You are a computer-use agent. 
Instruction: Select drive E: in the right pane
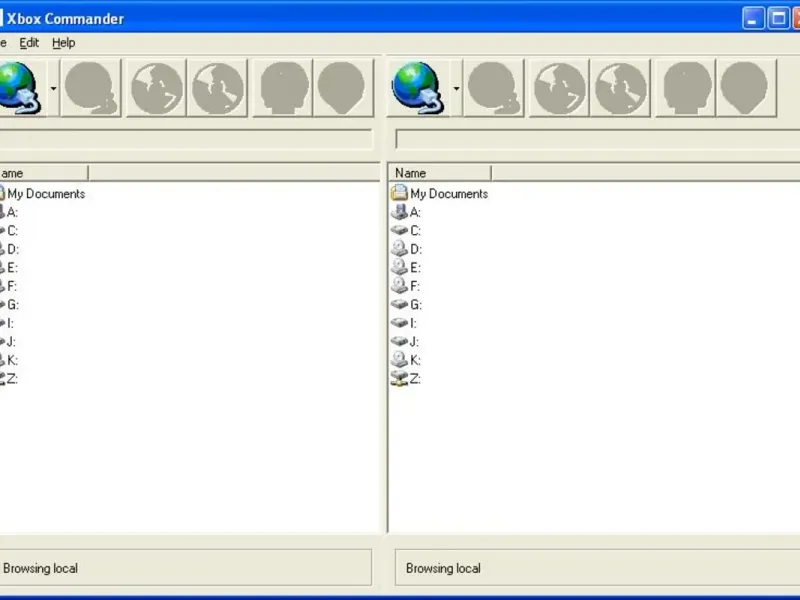click(406, 267)
